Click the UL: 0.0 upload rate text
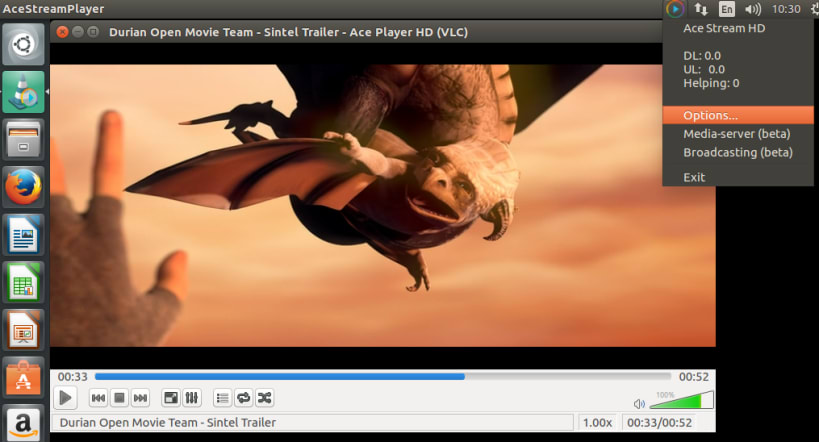This screenshot has height=442, width=819. 704,69
